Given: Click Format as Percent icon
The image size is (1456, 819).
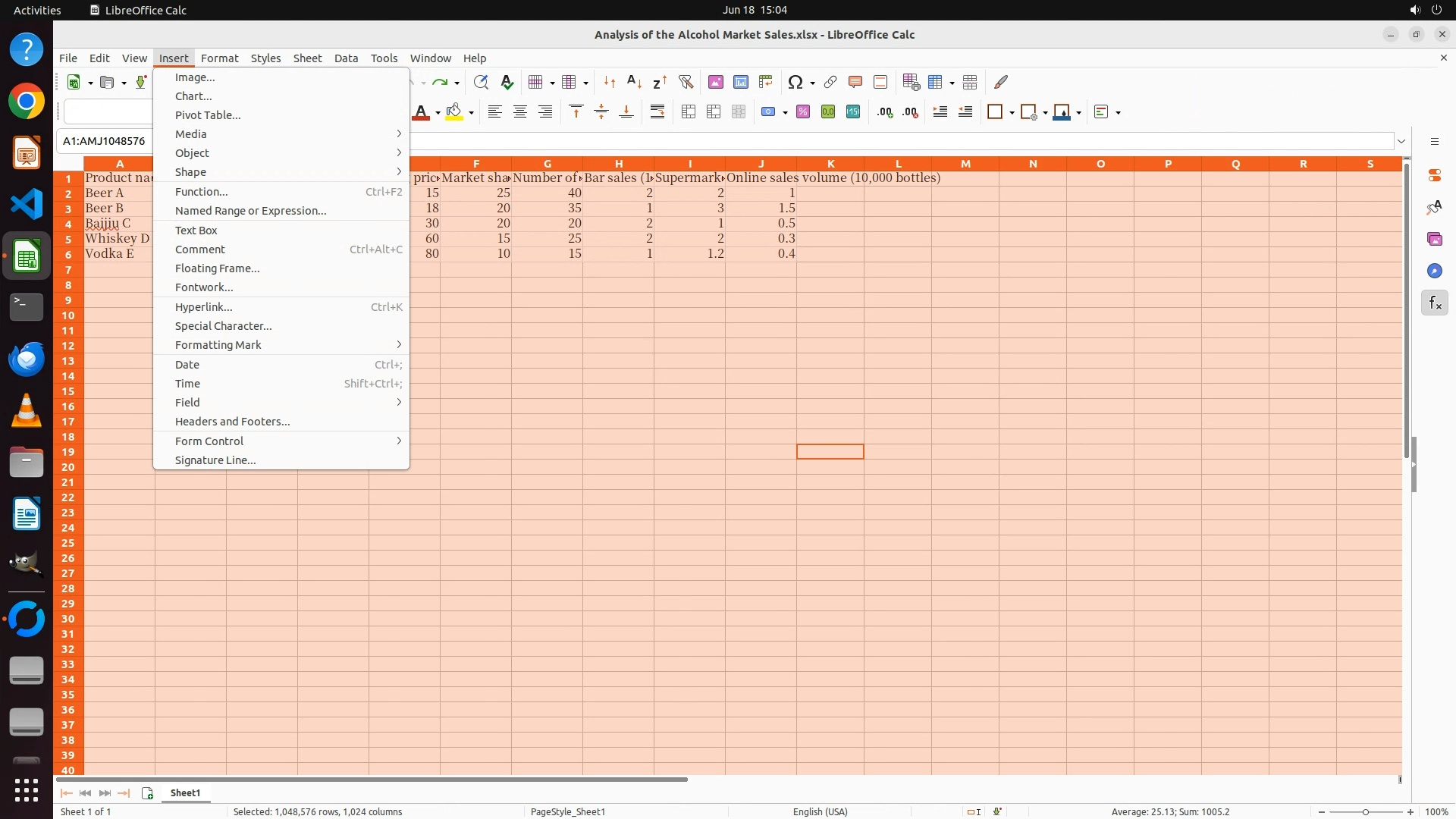Looking at the screenshot, I should click(x=803, y=112).
